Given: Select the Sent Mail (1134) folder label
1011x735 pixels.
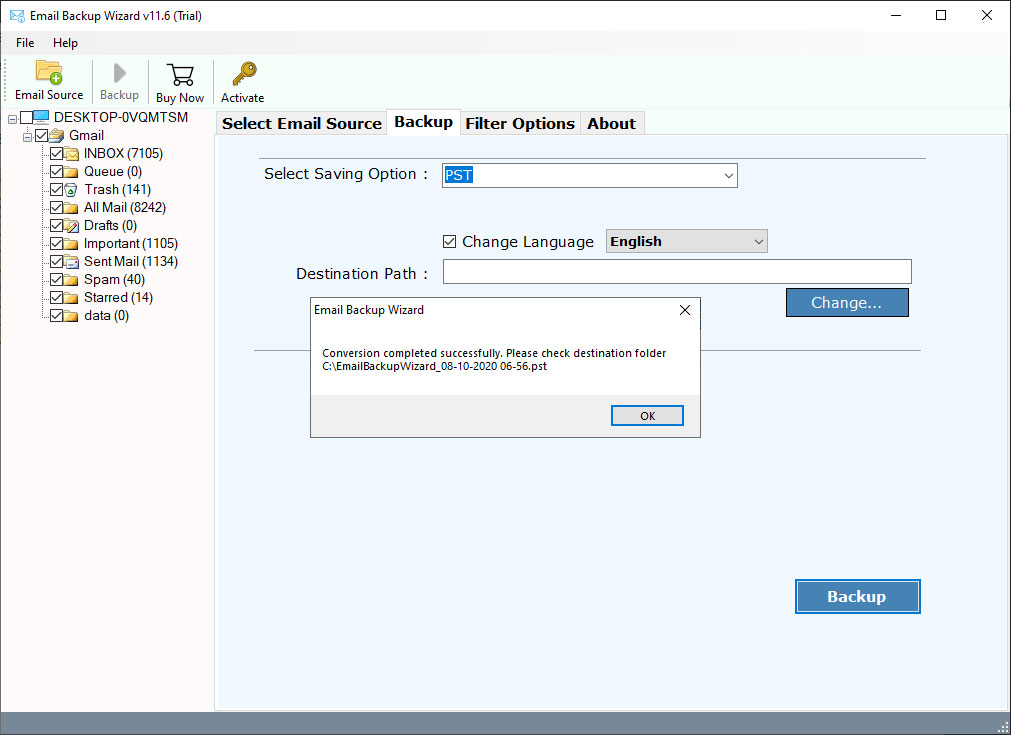Looking at the screenshot, I should pyautogui.click(x=131, y=262).
